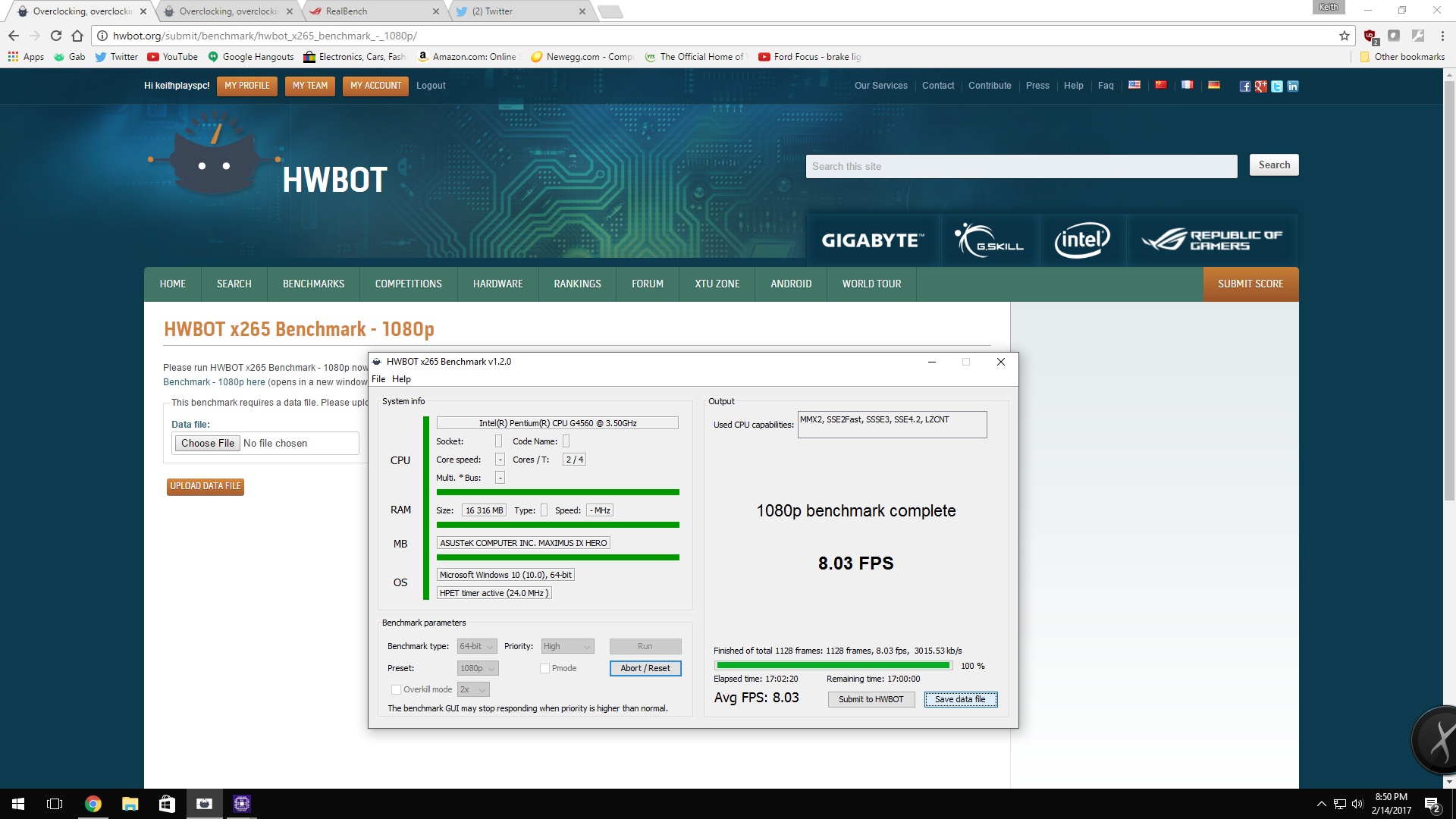The height and width of the screenshot is (819, 1456).
Task: Click the Submit to HWBOT button
Action: tap(871, 699)
